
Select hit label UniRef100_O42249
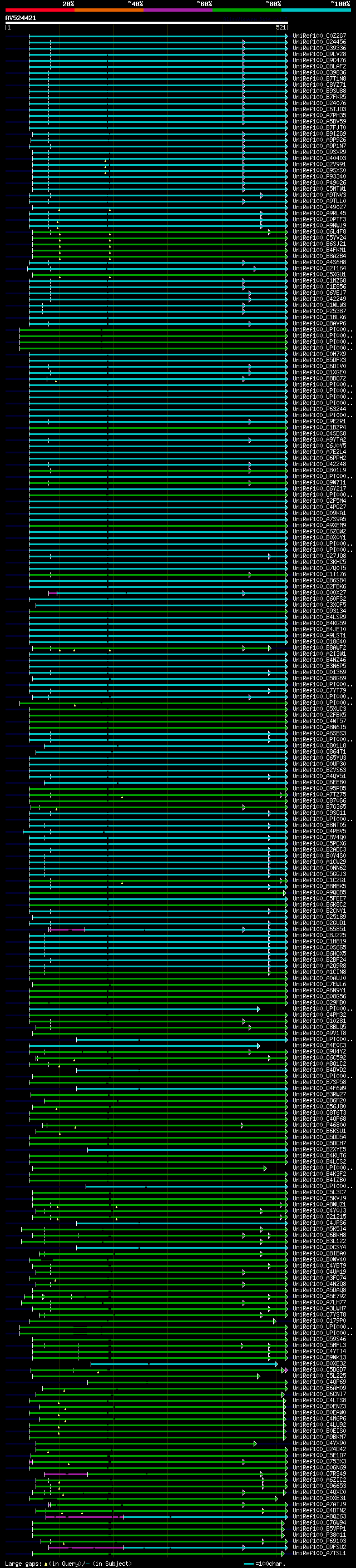coord(319,299)
